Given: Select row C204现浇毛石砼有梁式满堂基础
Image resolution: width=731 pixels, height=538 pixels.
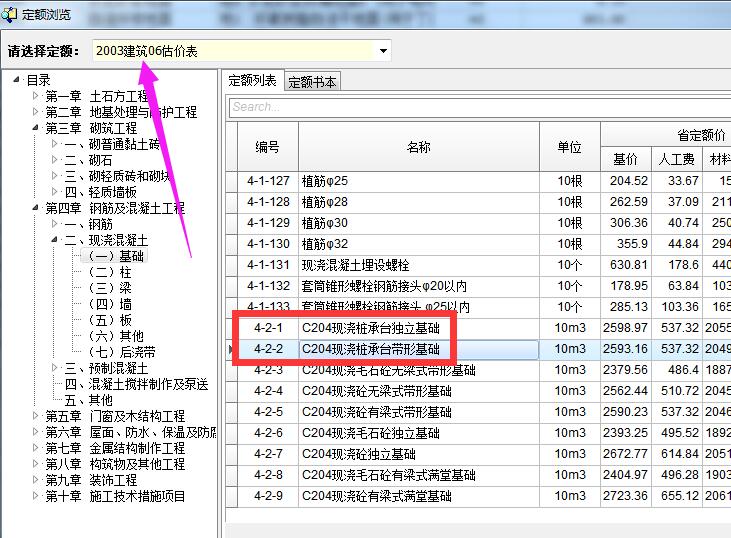Looking at the screenshot, I should tap(478, 475).
